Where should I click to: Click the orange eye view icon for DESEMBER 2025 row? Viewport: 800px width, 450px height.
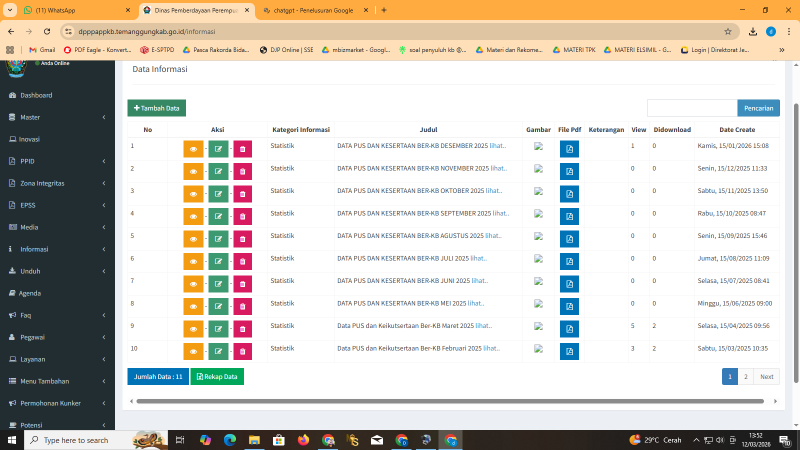click(x=193, y=147)
